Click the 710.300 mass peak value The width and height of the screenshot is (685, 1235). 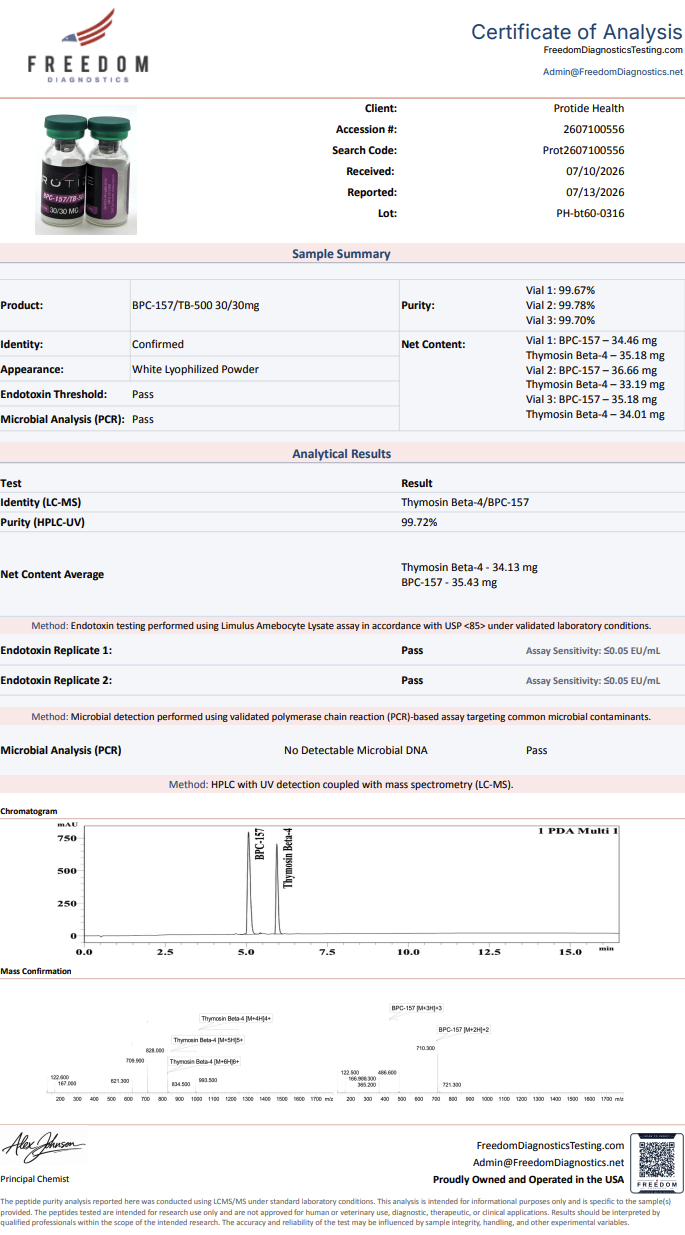coord(425,1048)
